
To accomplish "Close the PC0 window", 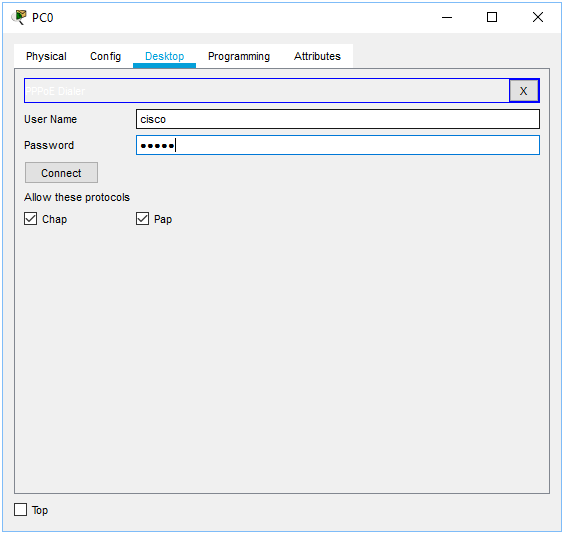I will click(538, 17).
